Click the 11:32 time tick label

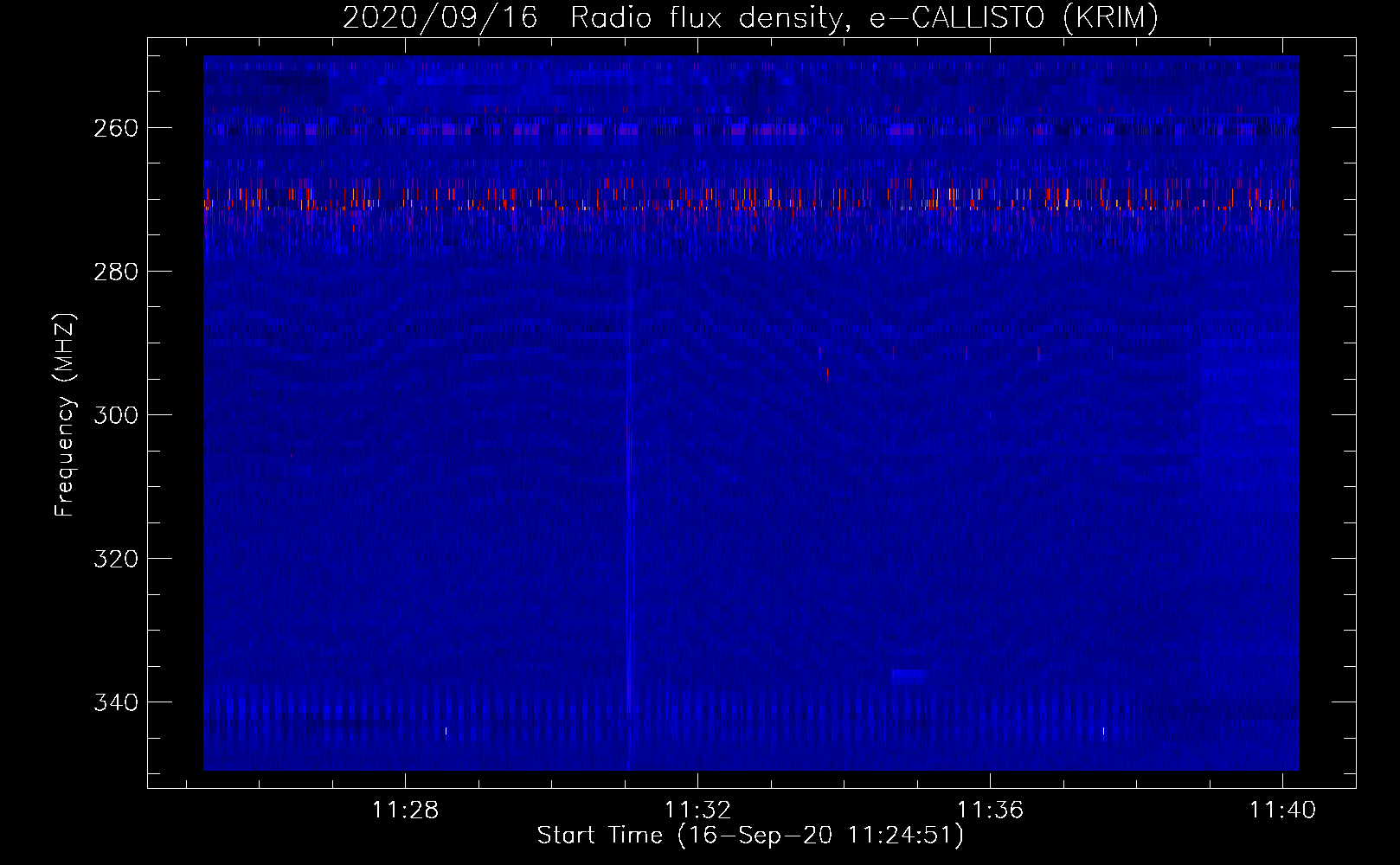click(697, 811)
